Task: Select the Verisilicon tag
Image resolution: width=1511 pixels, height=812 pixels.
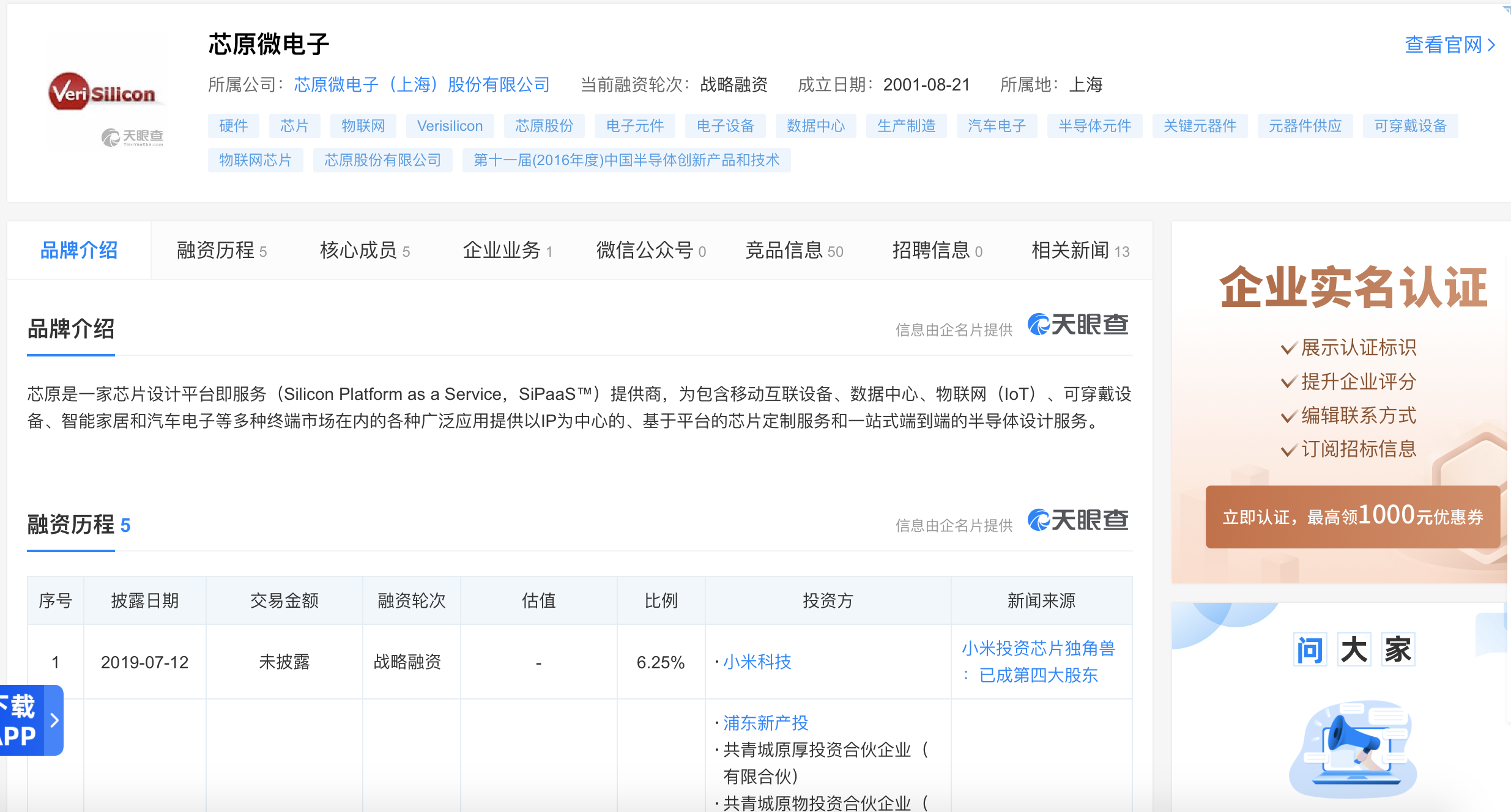Action: point(450,126)
